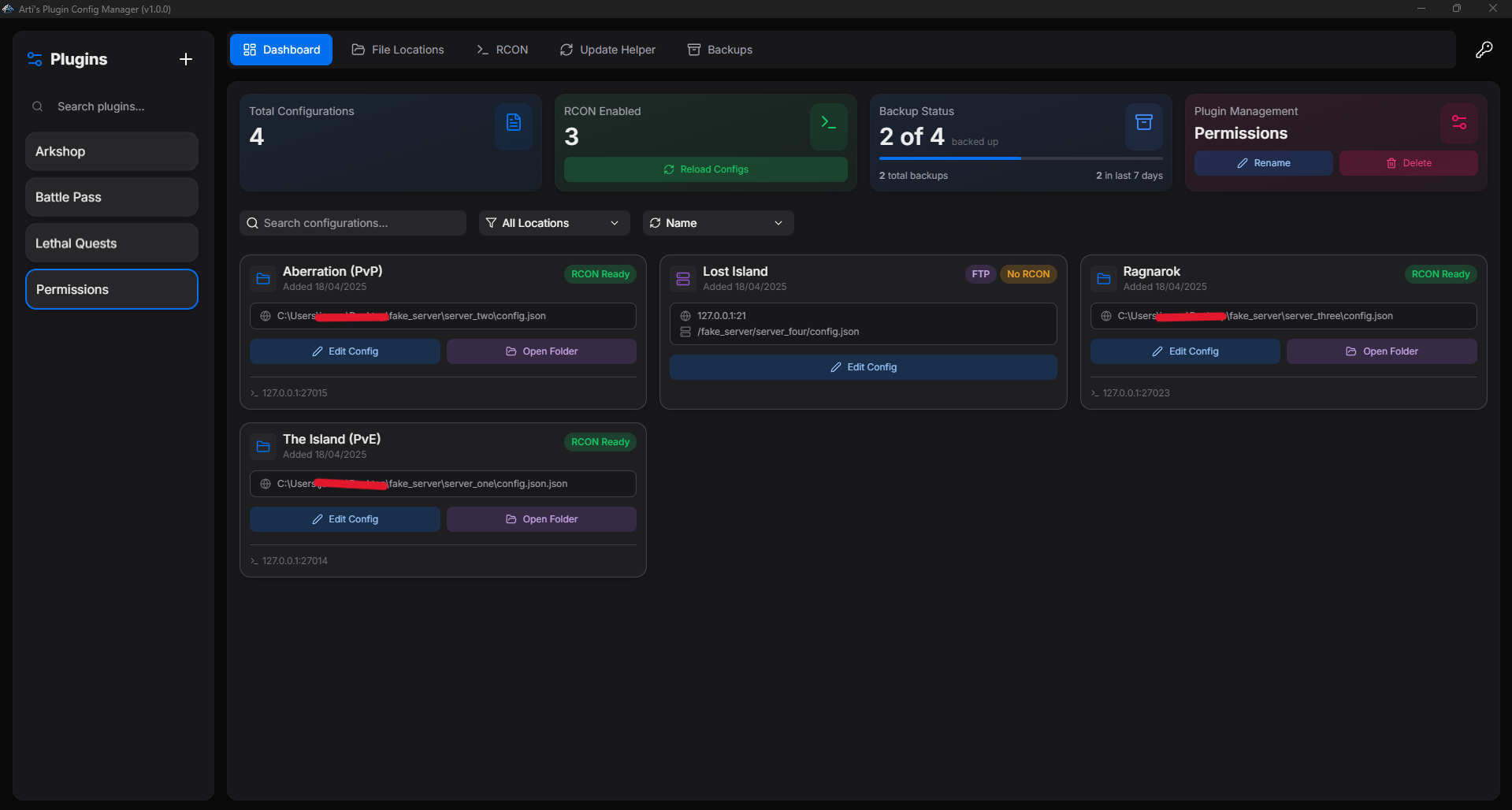Open the File Locations tab
The image size is (1512, 810).
point(398,50)
